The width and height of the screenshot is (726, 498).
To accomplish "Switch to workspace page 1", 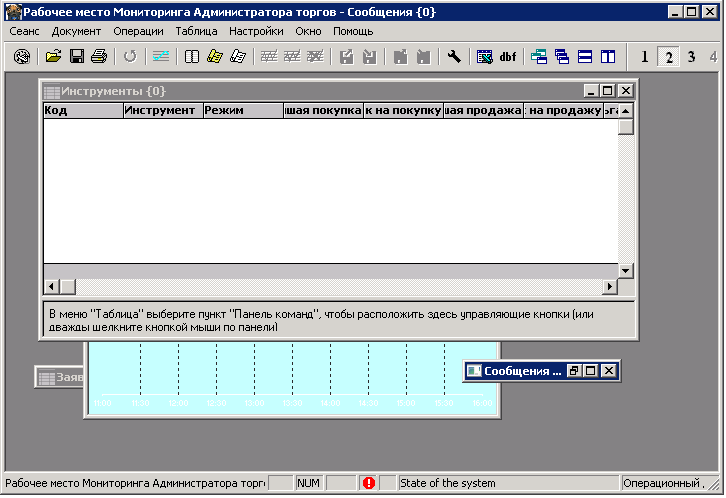I will point(644,57).
